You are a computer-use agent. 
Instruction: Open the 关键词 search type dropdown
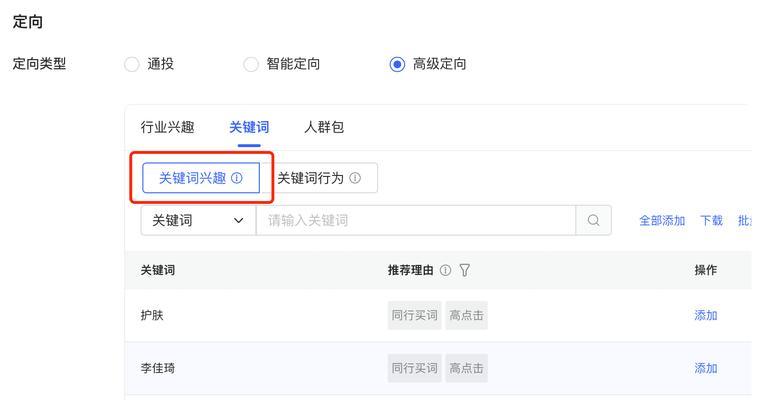click(198, 220)
